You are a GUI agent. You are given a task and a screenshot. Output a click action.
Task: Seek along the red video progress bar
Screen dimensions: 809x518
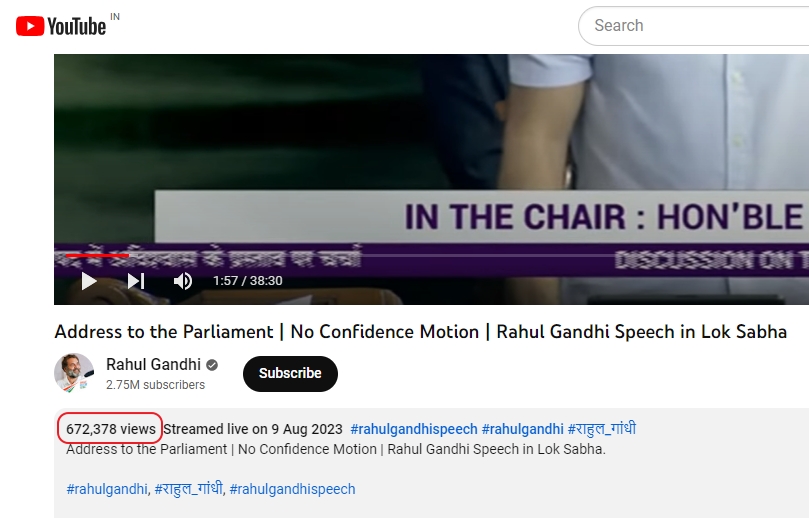(97, 255)
